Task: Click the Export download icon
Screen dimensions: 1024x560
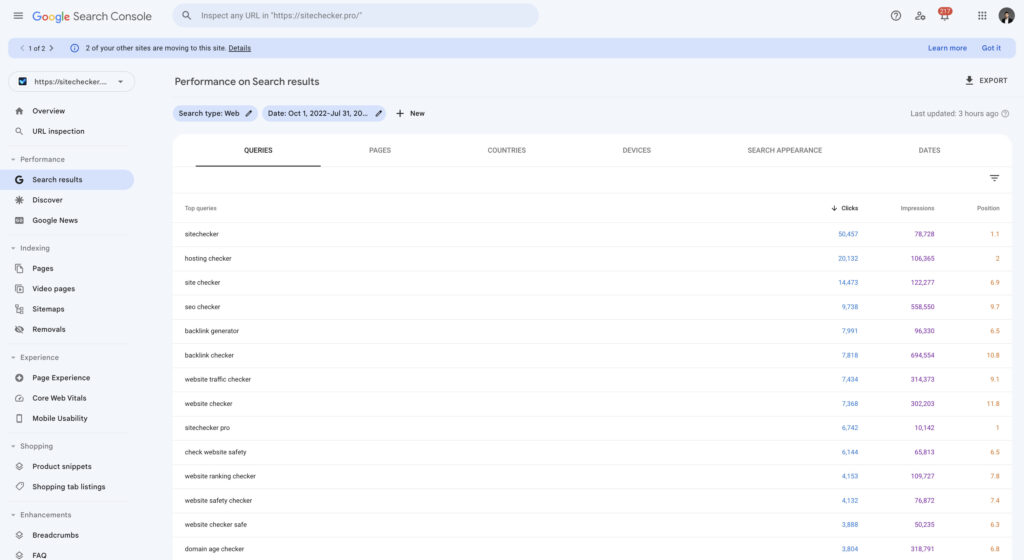Action: (969, 81)
